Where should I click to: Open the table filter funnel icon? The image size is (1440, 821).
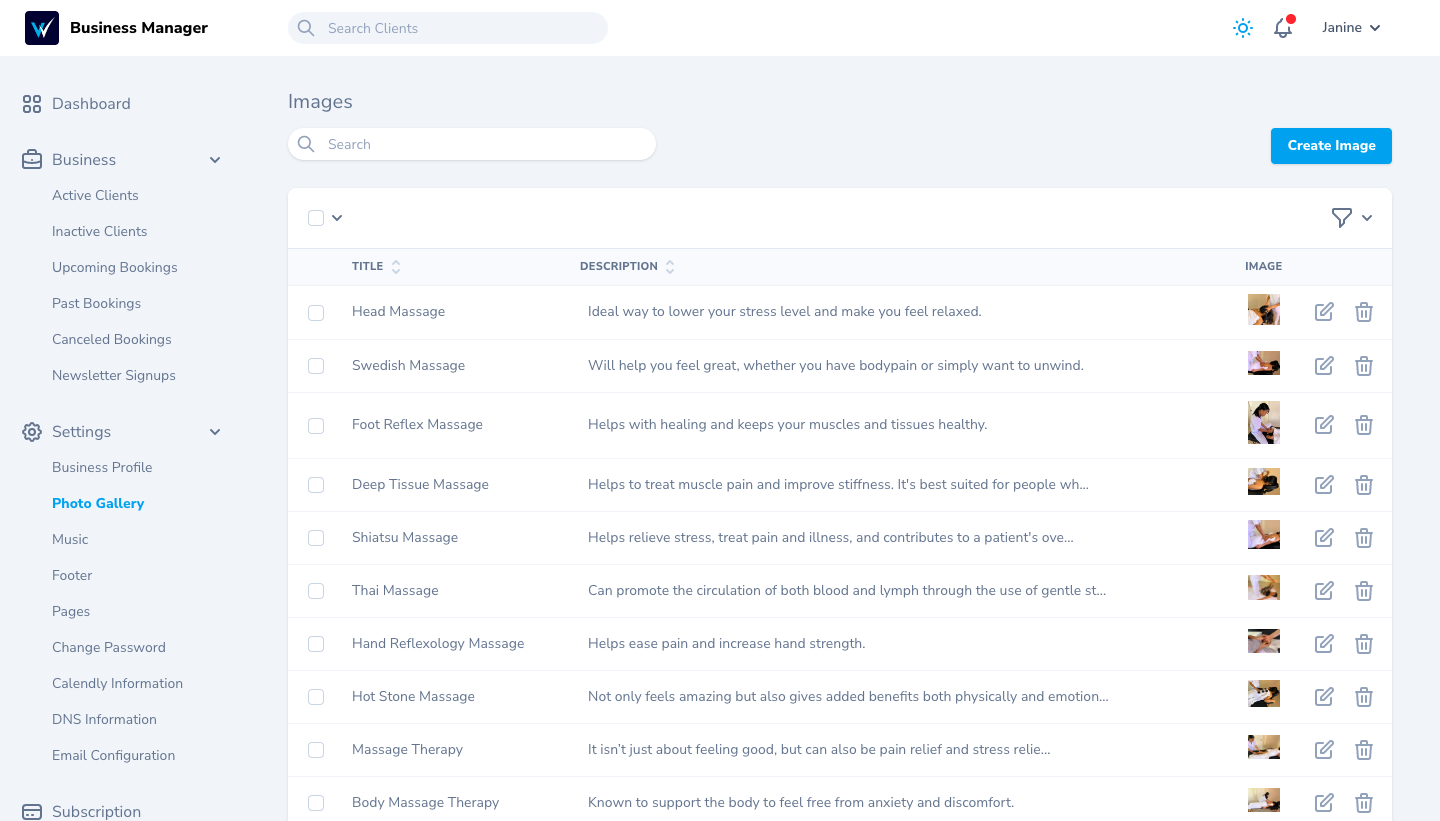point(1342,218)
